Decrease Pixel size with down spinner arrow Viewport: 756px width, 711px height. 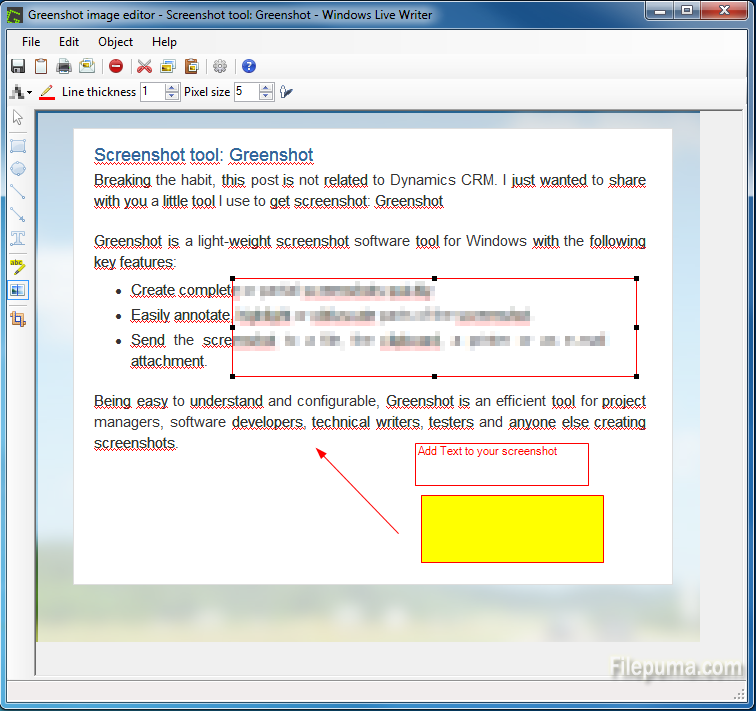(266, 97)
